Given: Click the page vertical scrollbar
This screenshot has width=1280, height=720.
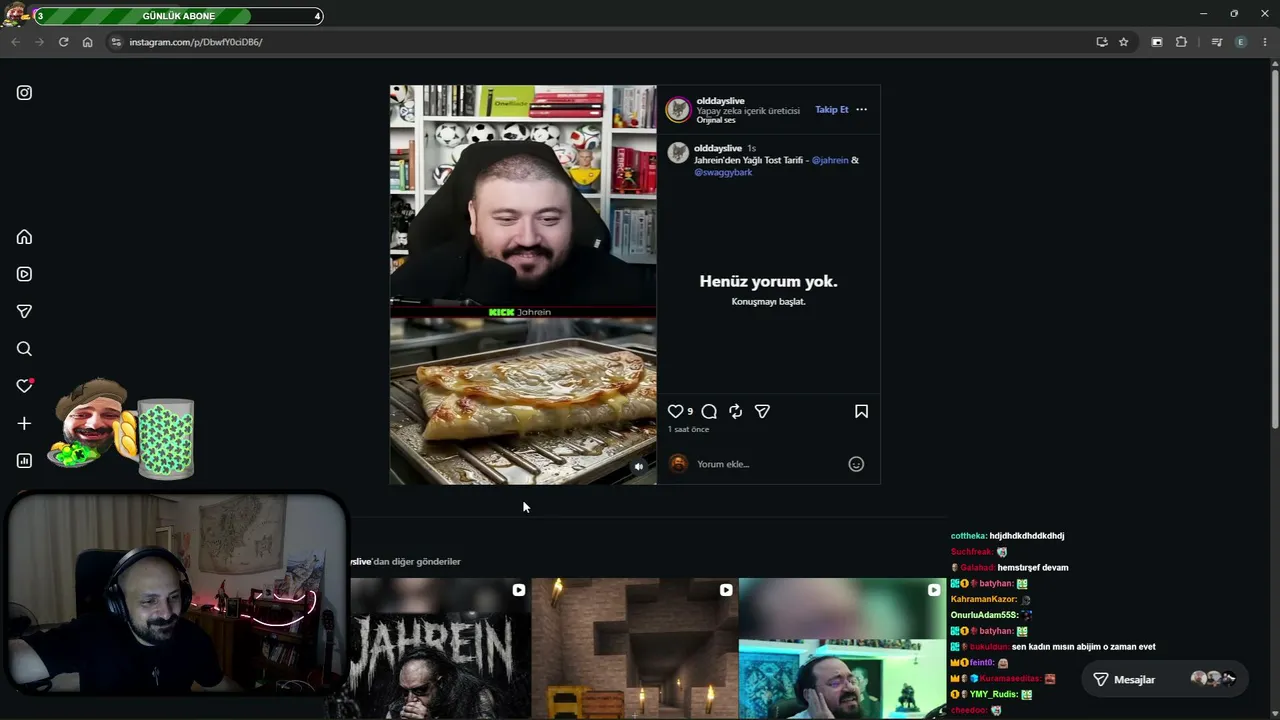Looking at the screenshot, I should click(x=1274, y=250).
